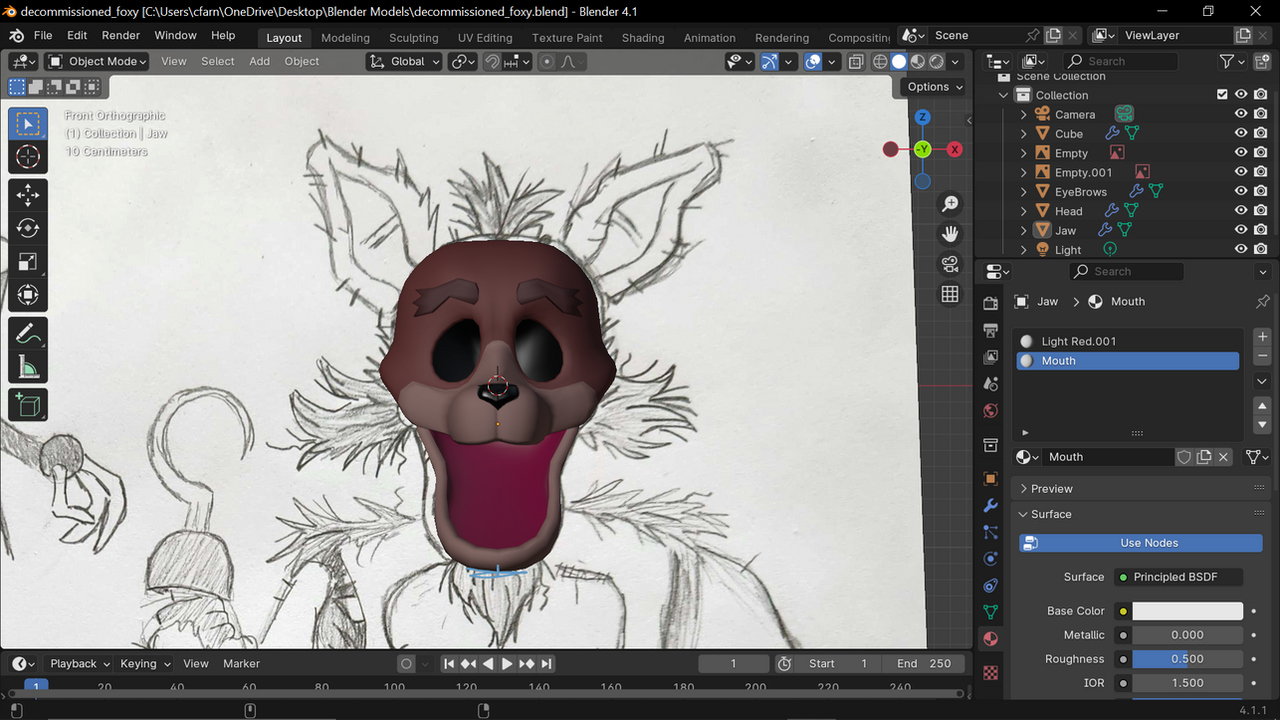The height and width of the screenshot is (720, 1280).
Task: Collapse the Surface panel
Action: click(x=1024, y=514)
